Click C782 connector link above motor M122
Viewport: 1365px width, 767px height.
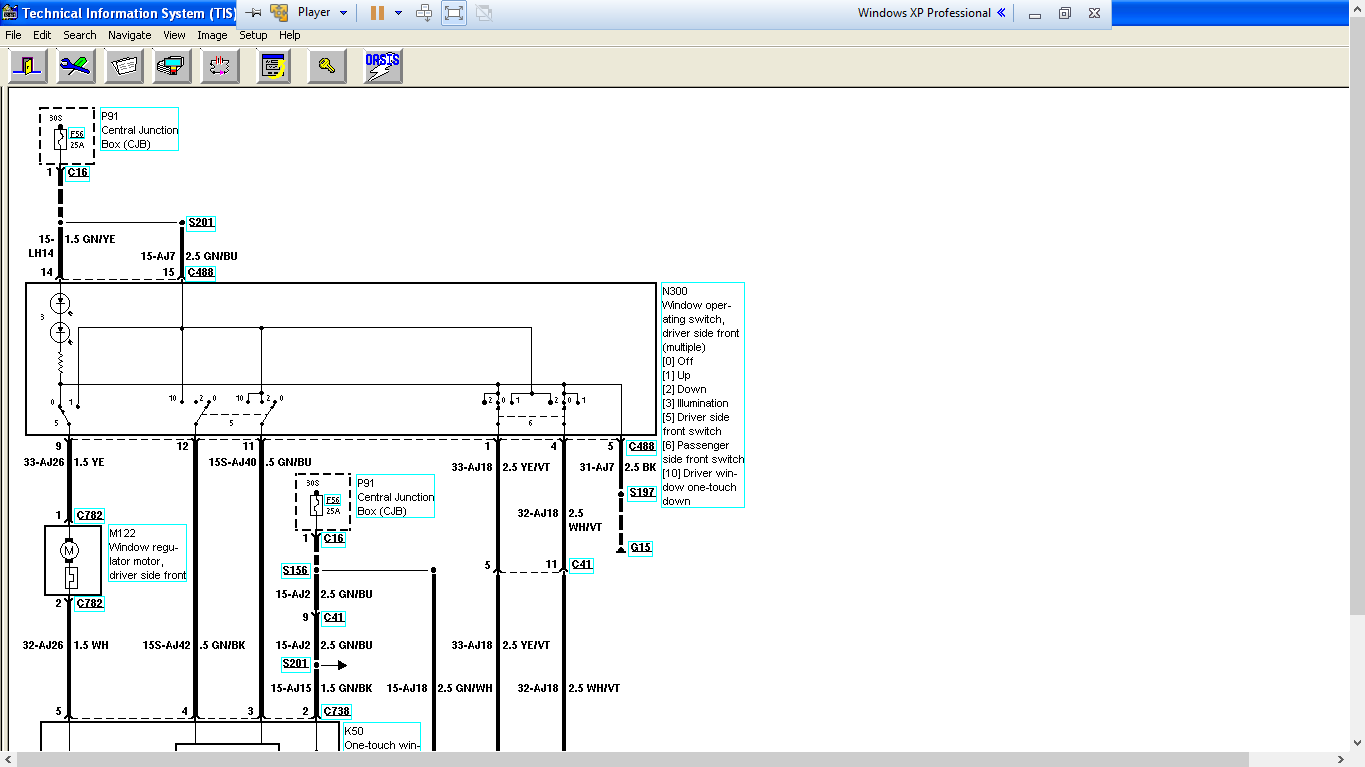coord(89,515)
